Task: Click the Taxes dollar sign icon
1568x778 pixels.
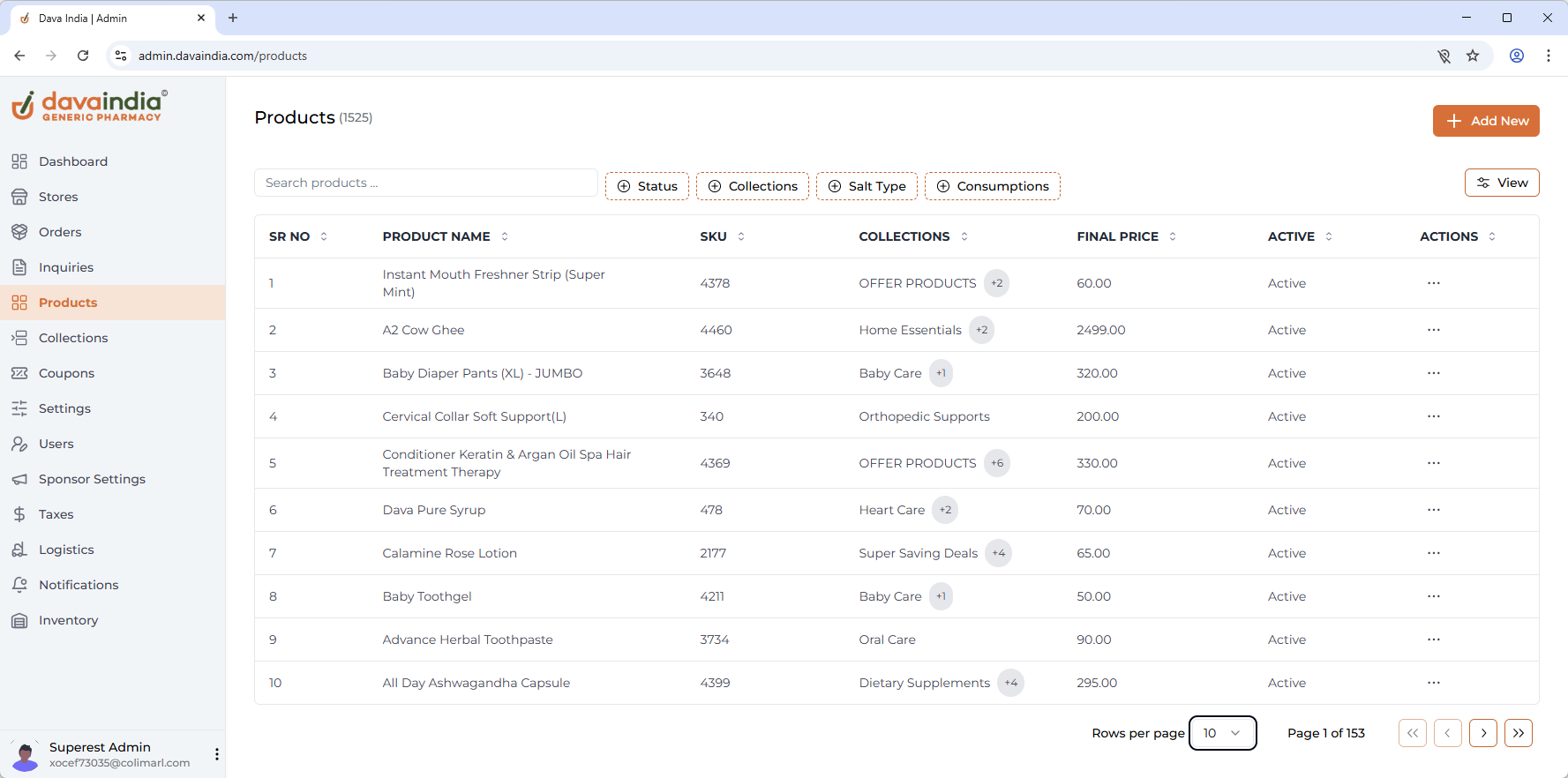Action: (x=19, y=514)
